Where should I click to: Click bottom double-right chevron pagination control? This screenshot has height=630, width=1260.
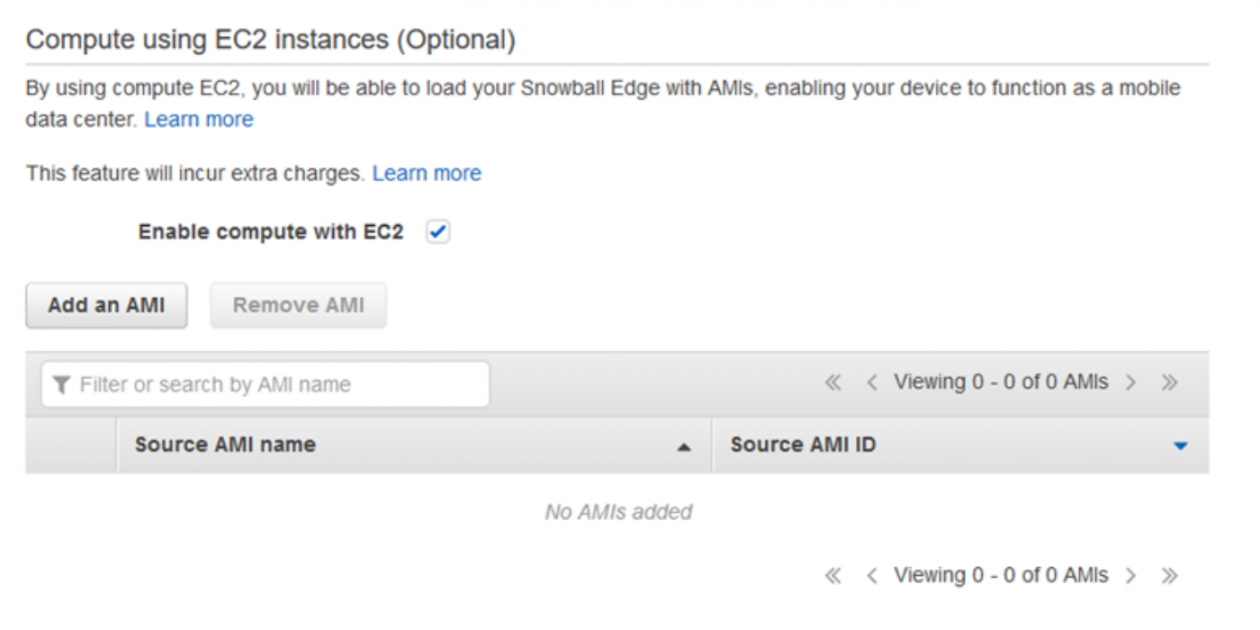pyautogui.click(x=1168, y=575)
